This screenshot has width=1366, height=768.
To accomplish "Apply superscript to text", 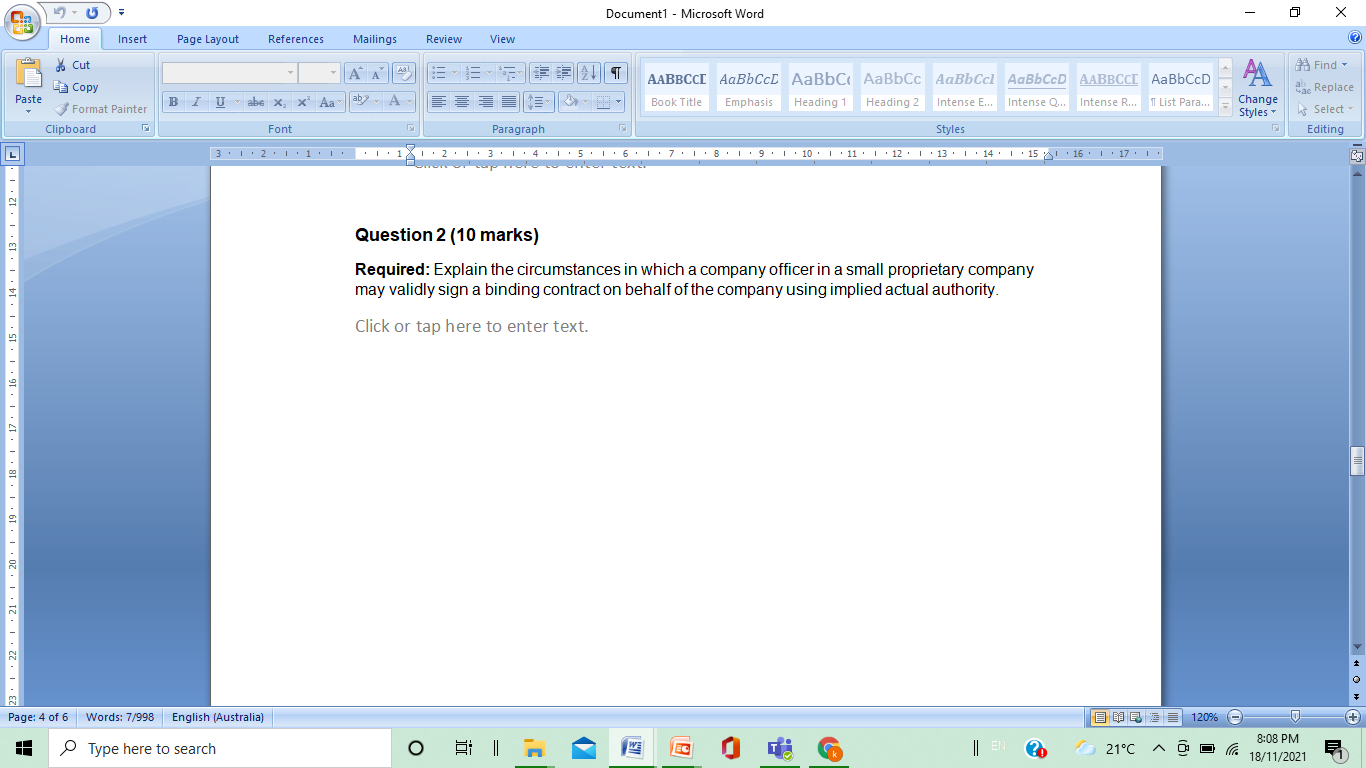I will click(303, 101).
